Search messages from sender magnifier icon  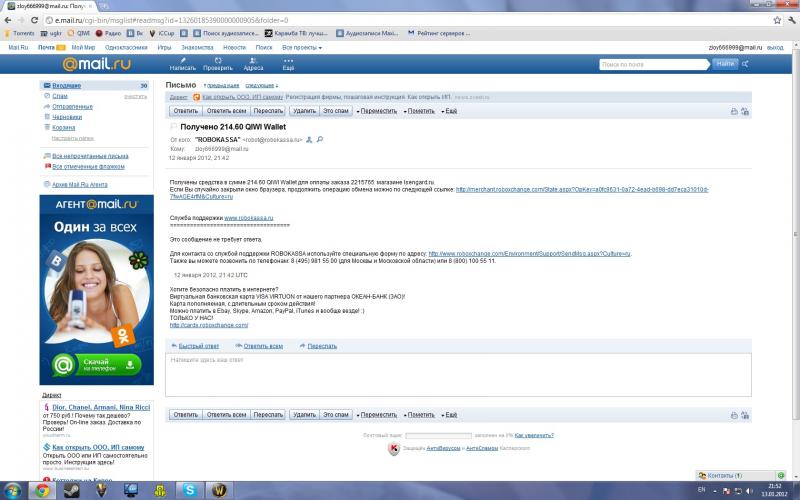[320, 139]
